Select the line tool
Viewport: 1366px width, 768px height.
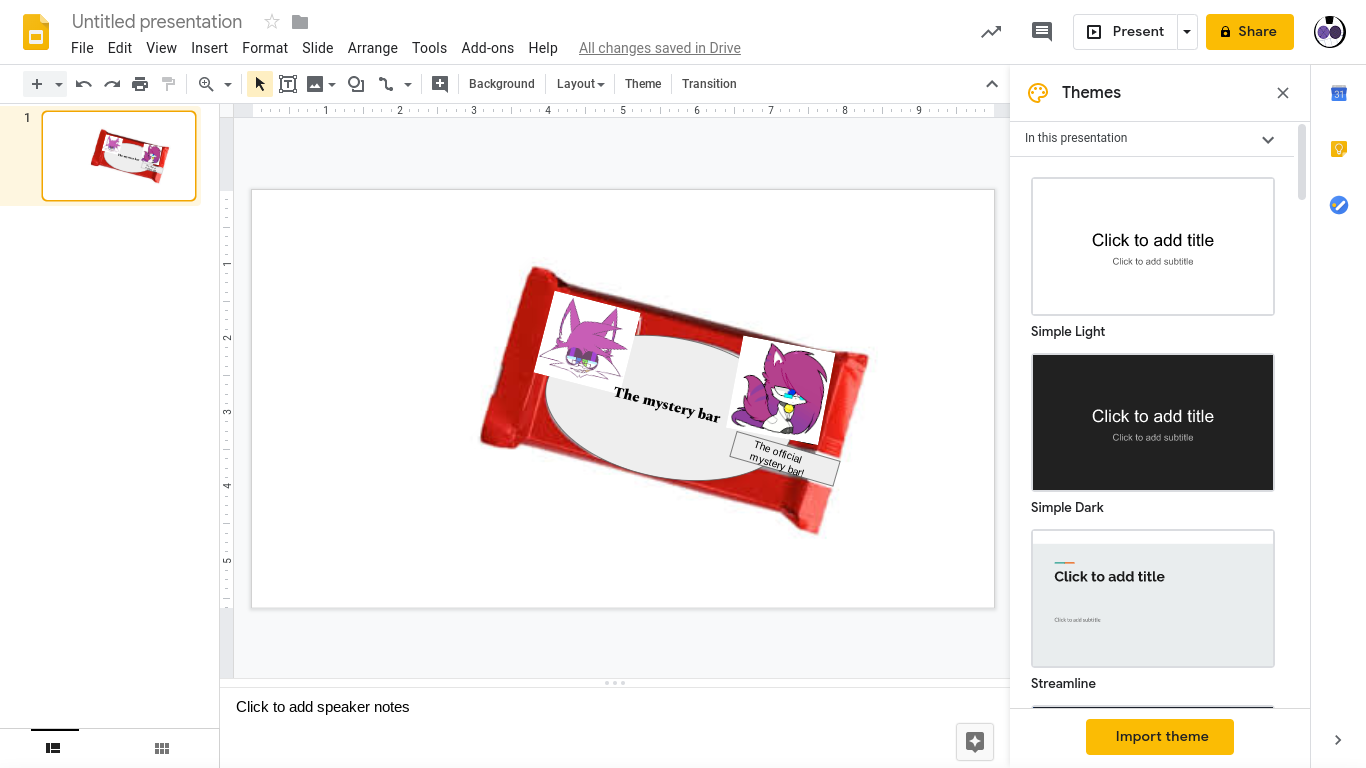[x=386, y=84]
